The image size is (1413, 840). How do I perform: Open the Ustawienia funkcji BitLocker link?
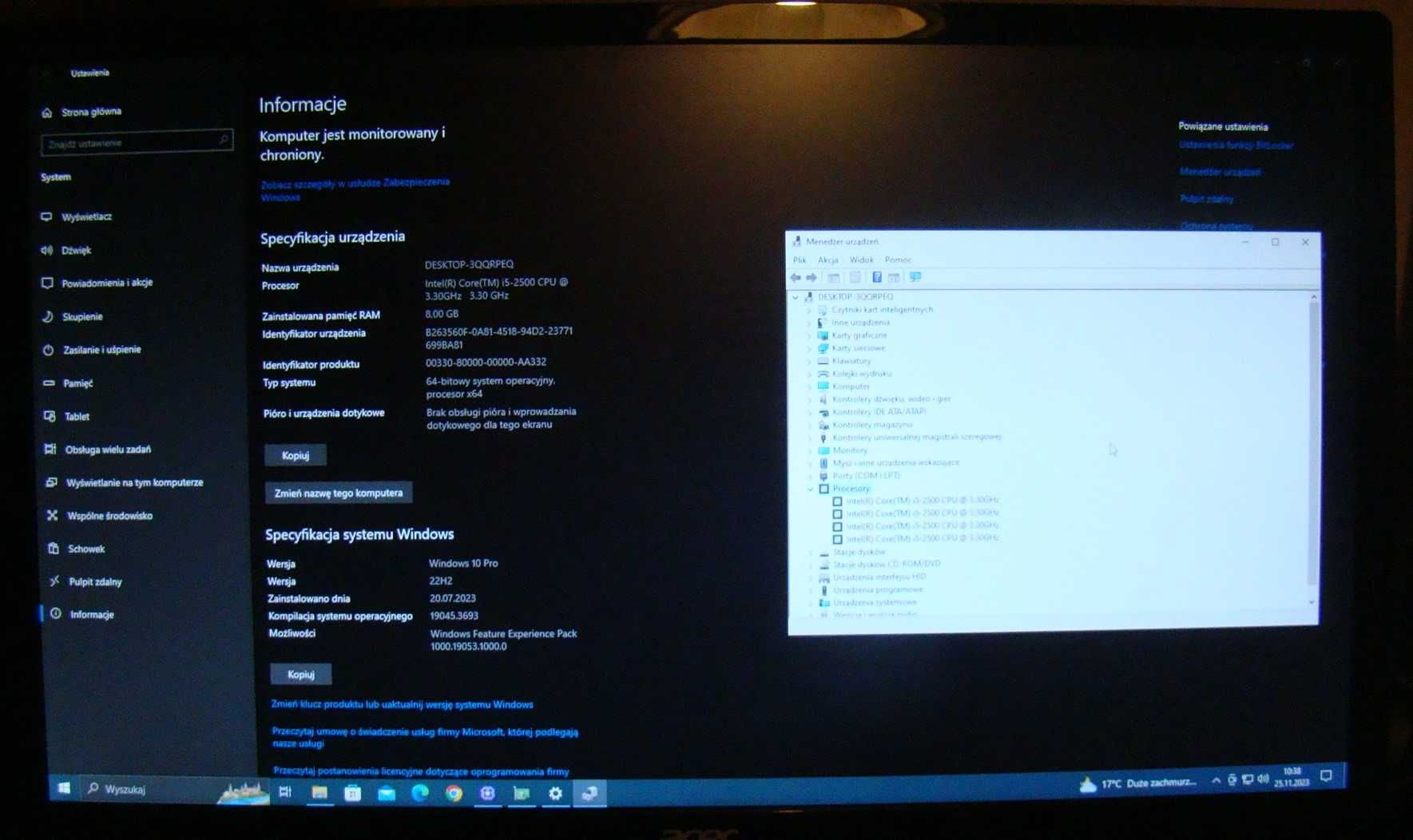coord(1236,145)
